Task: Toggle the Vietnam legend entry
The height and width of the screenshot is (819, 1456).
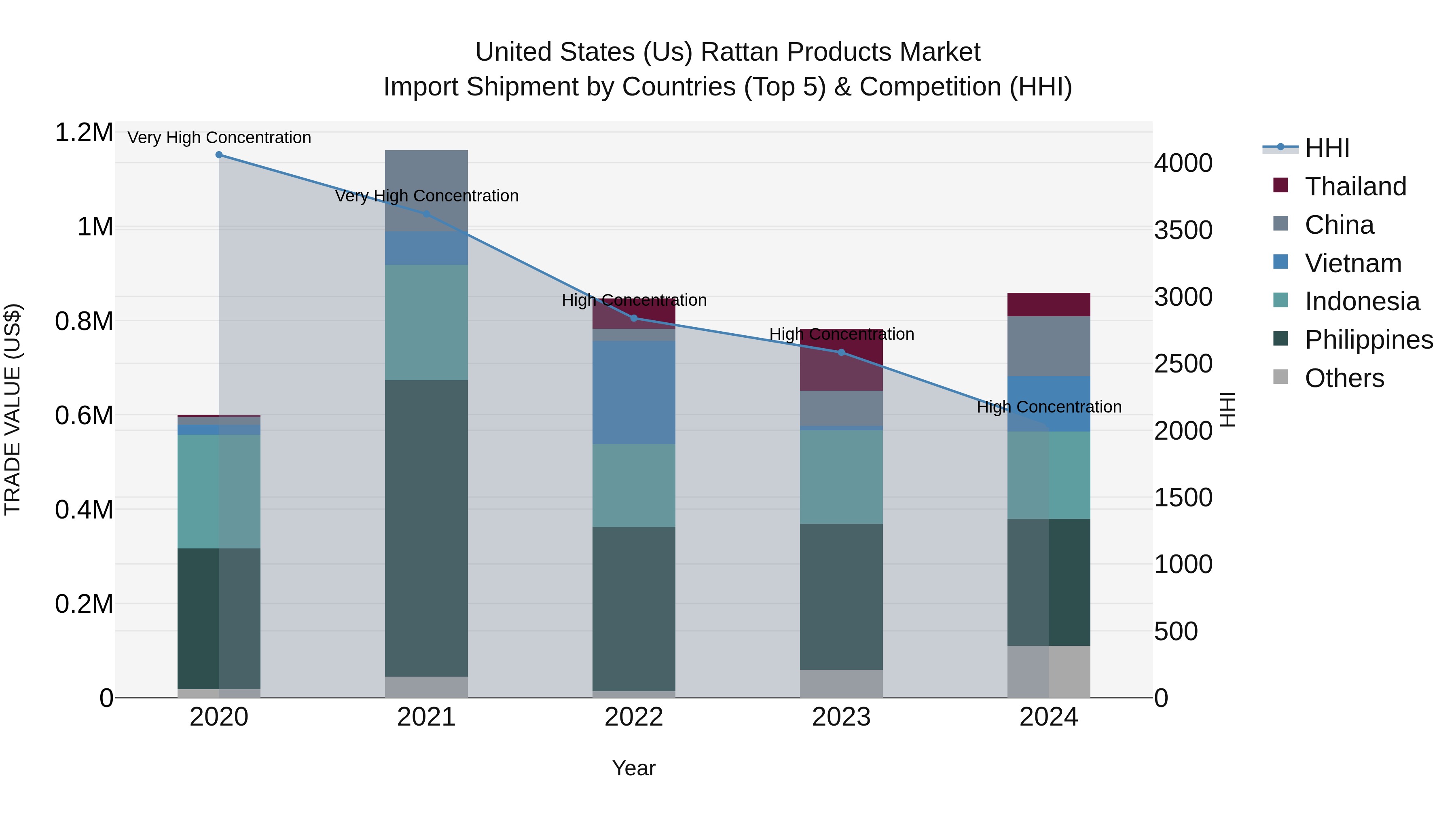Action: point(1337,263)
